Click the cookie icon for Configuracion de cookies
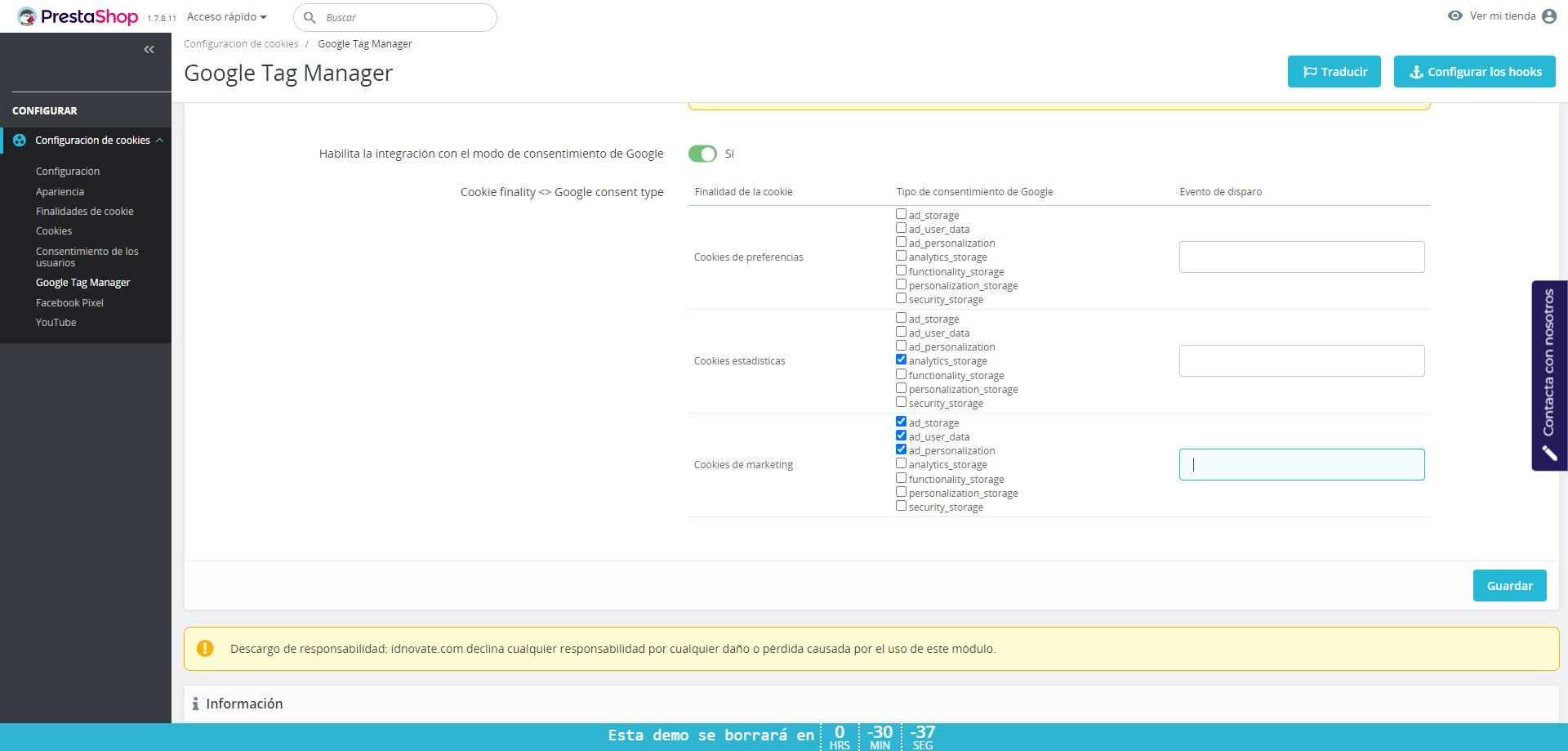This screenshot has height=751, width=1568. click(20, 141)
